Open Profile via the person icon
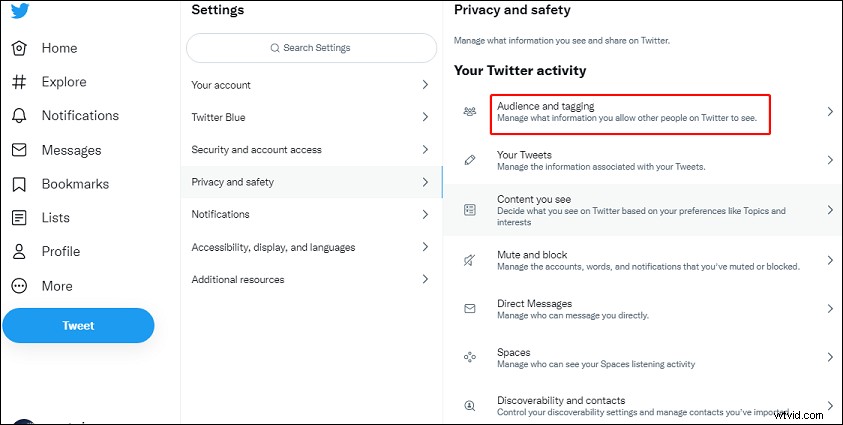This screenshot has width=843, height=425. (19, 251)
